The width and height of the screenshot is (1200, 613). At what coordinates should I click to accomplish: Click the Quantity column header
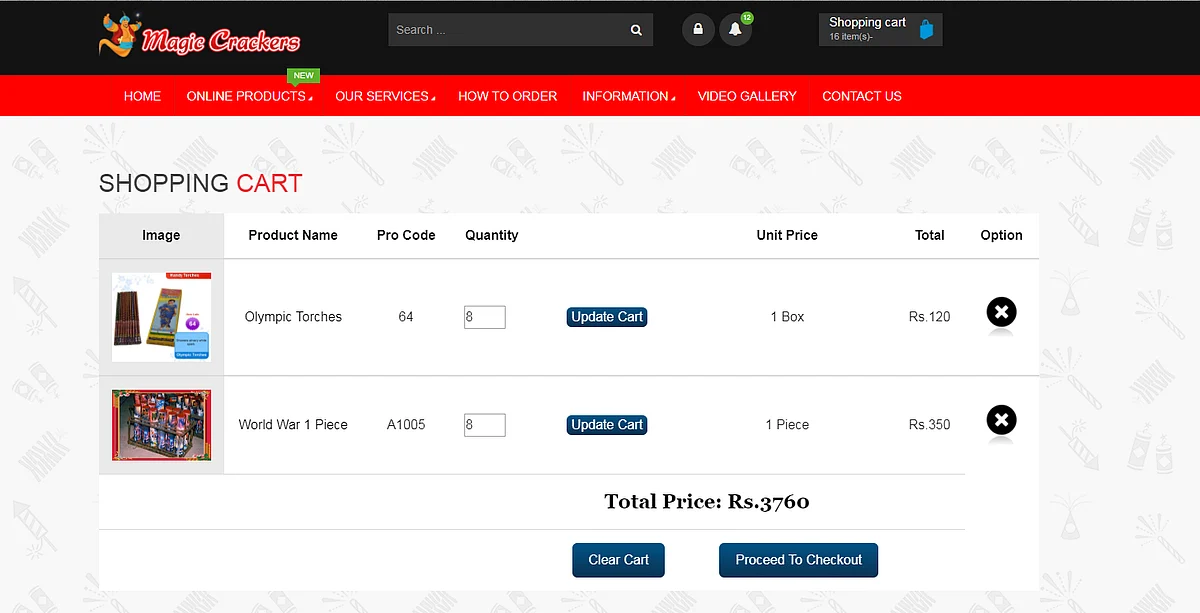pos(491,236)
